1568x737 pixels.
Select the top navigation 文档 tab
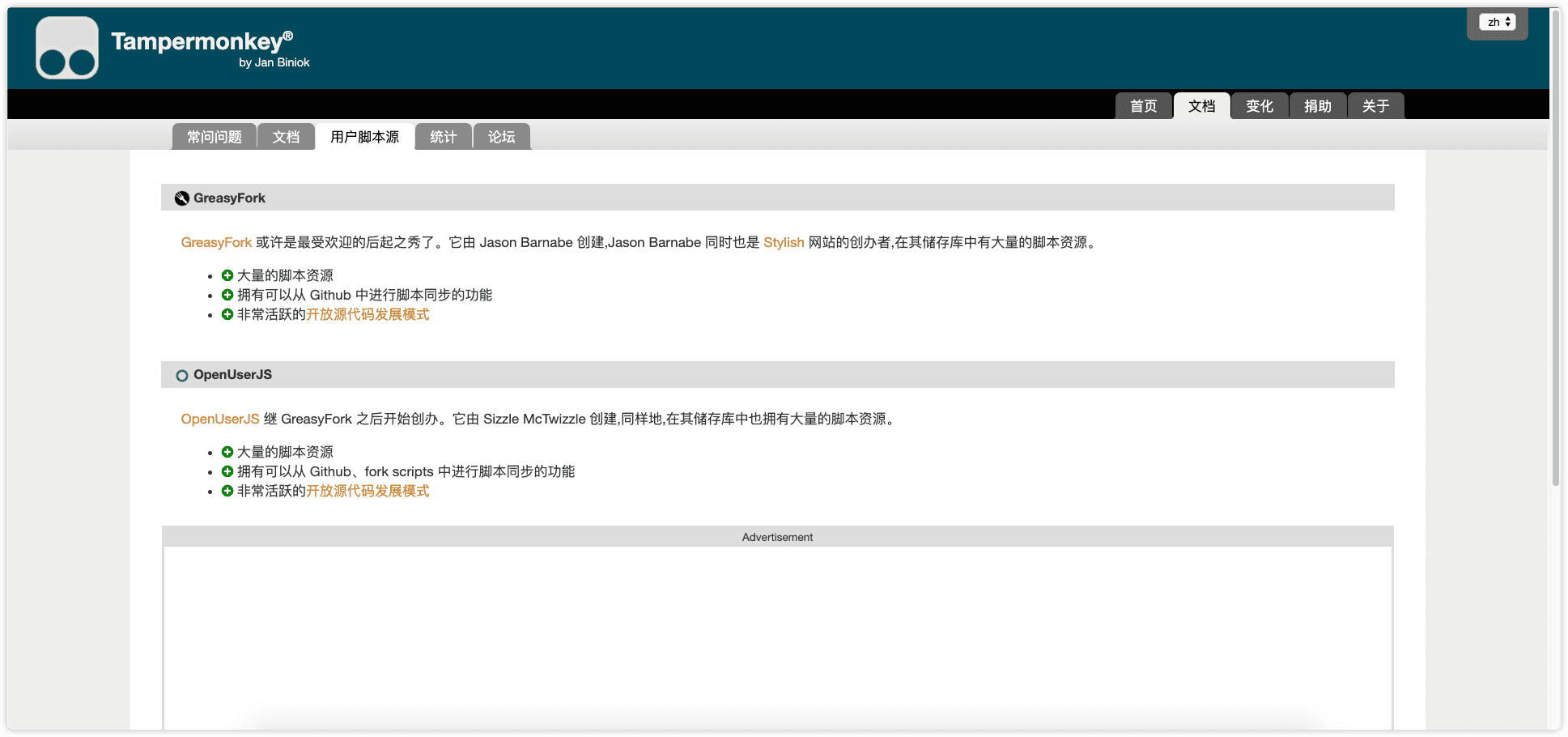tap(1202, 106)
